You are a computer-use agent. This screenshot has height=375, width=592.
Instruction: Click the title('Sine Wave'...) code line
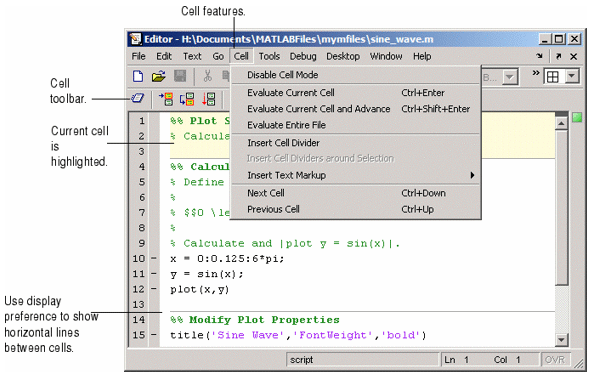click(298, 335)
